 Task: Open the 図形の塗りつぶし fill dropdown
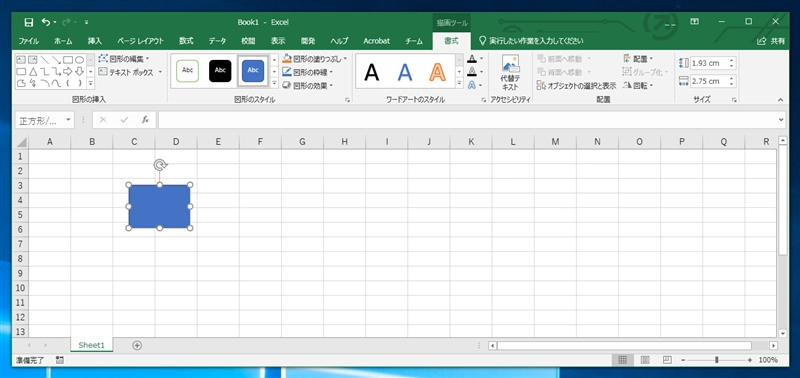click(x=314, y=59)
